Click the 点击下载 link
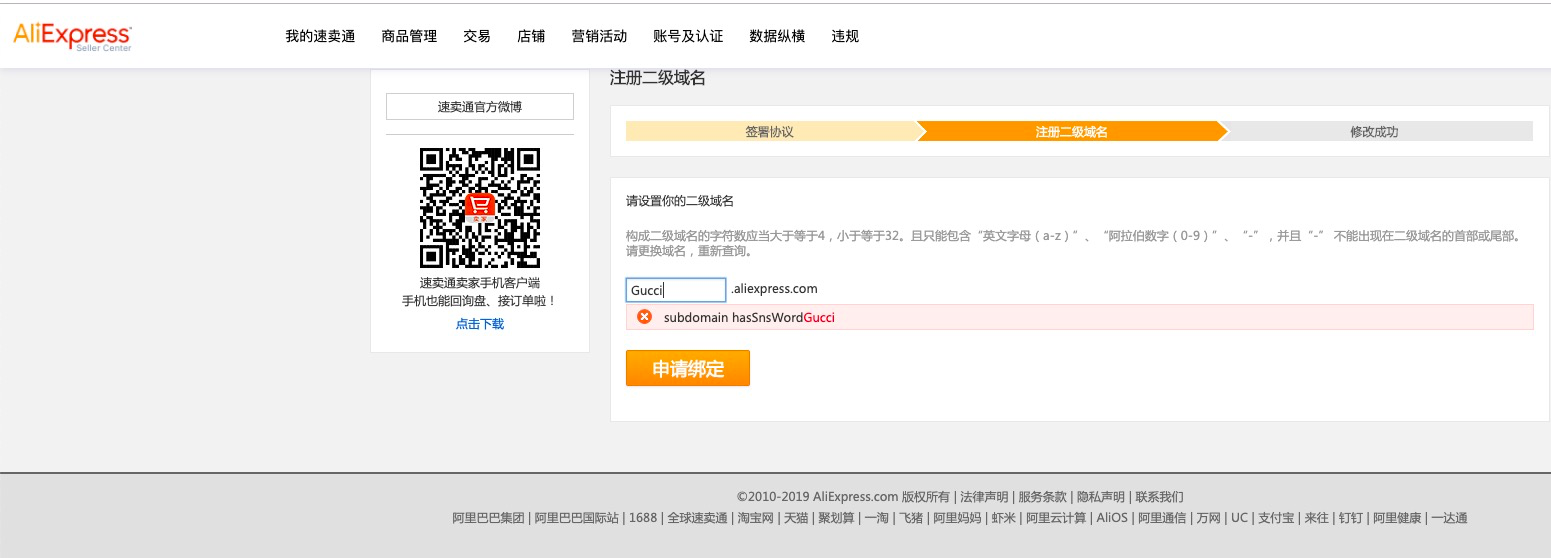1551x558 pixels. [480, 324]
